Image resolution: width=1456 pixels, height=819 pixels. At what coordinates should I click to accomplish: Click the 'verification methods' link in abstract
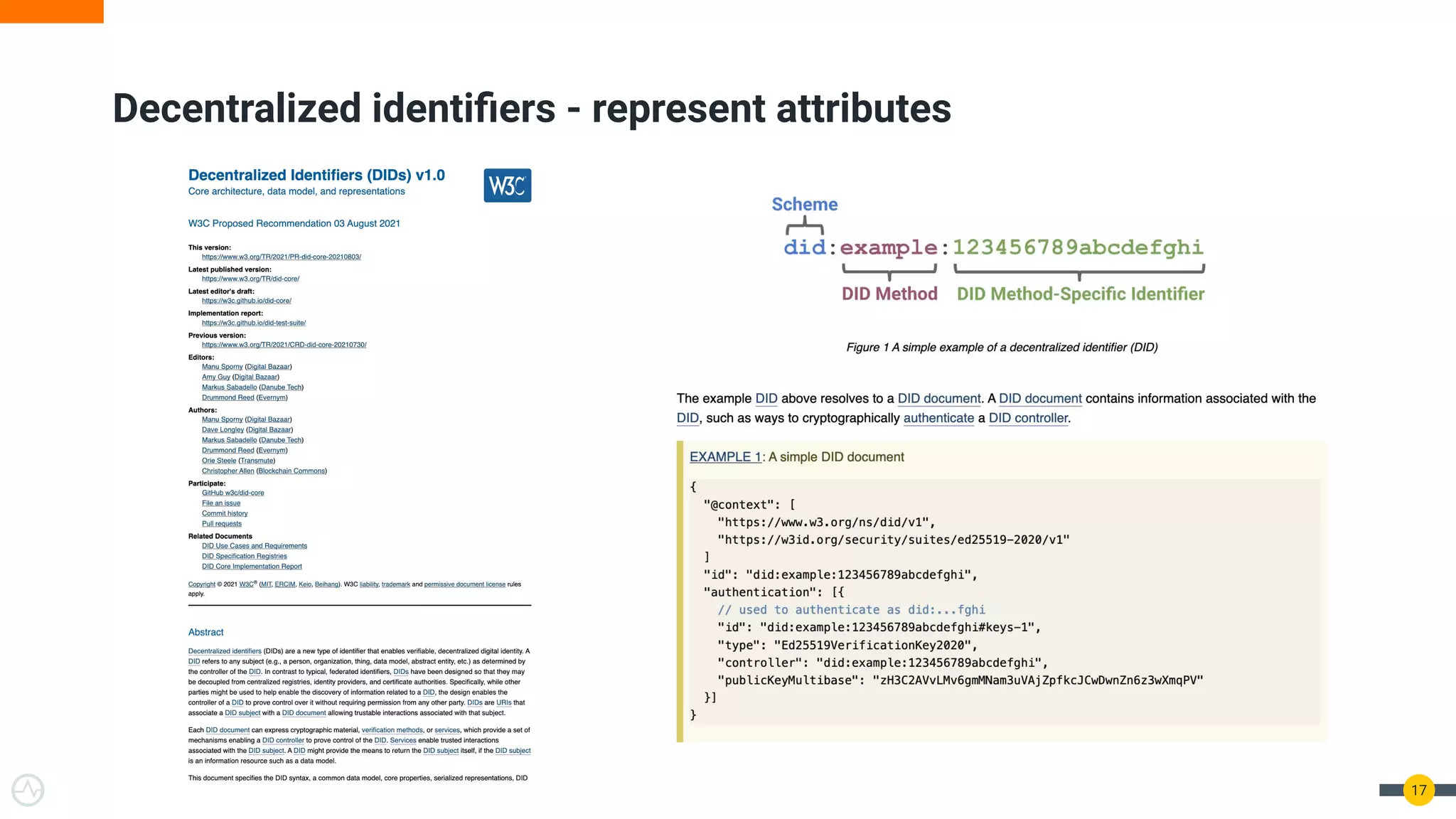point(392,730)
